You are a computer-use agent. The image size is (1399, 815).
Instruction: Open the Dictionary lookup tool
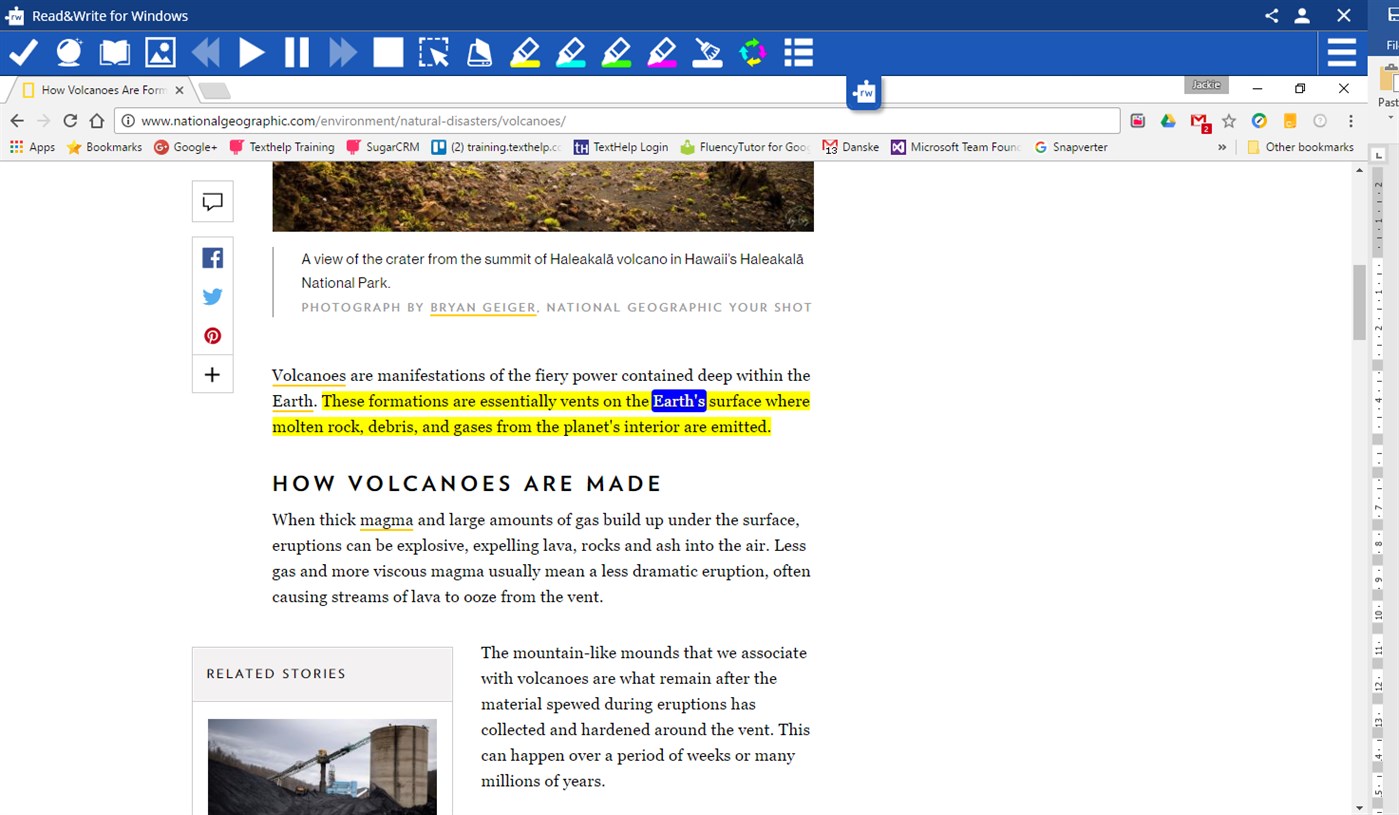(113, 52)
